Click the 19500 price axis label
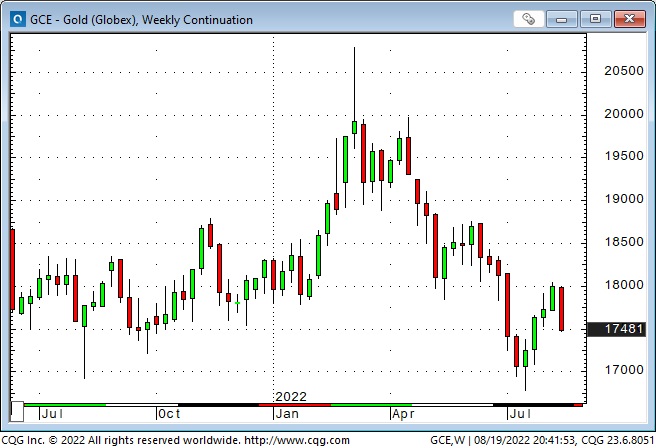The width and height of the screenshot is (656, 448). pos(624,156)
